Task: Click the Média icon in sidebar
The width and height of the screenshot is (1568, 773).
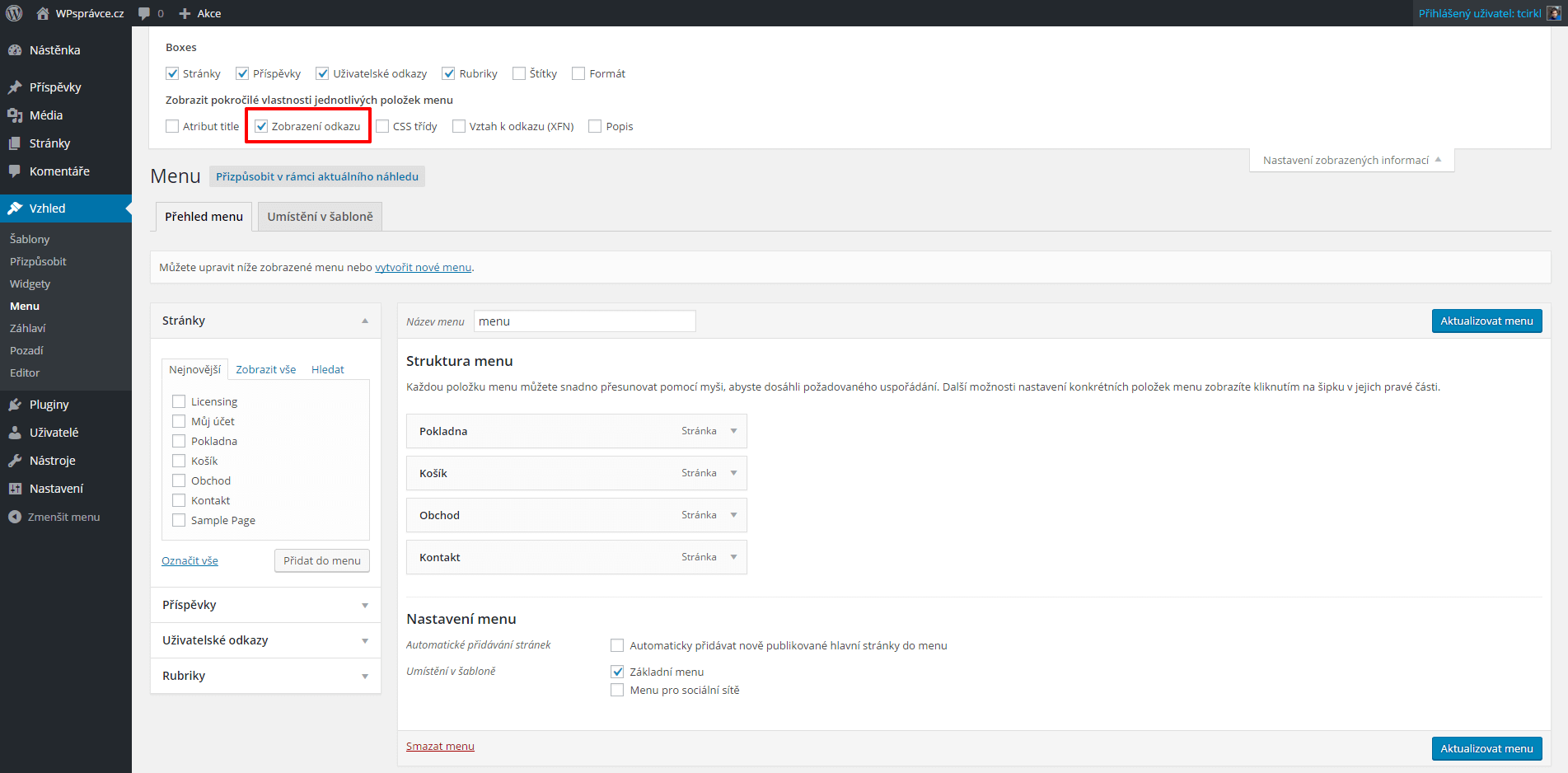Action: point(15,115)
